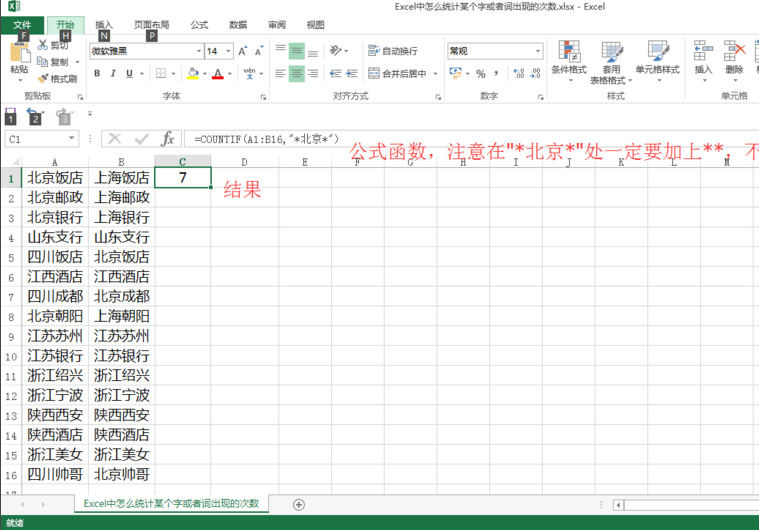Select cell C1 containing 7
759x530 pixels.
[182, 178]
